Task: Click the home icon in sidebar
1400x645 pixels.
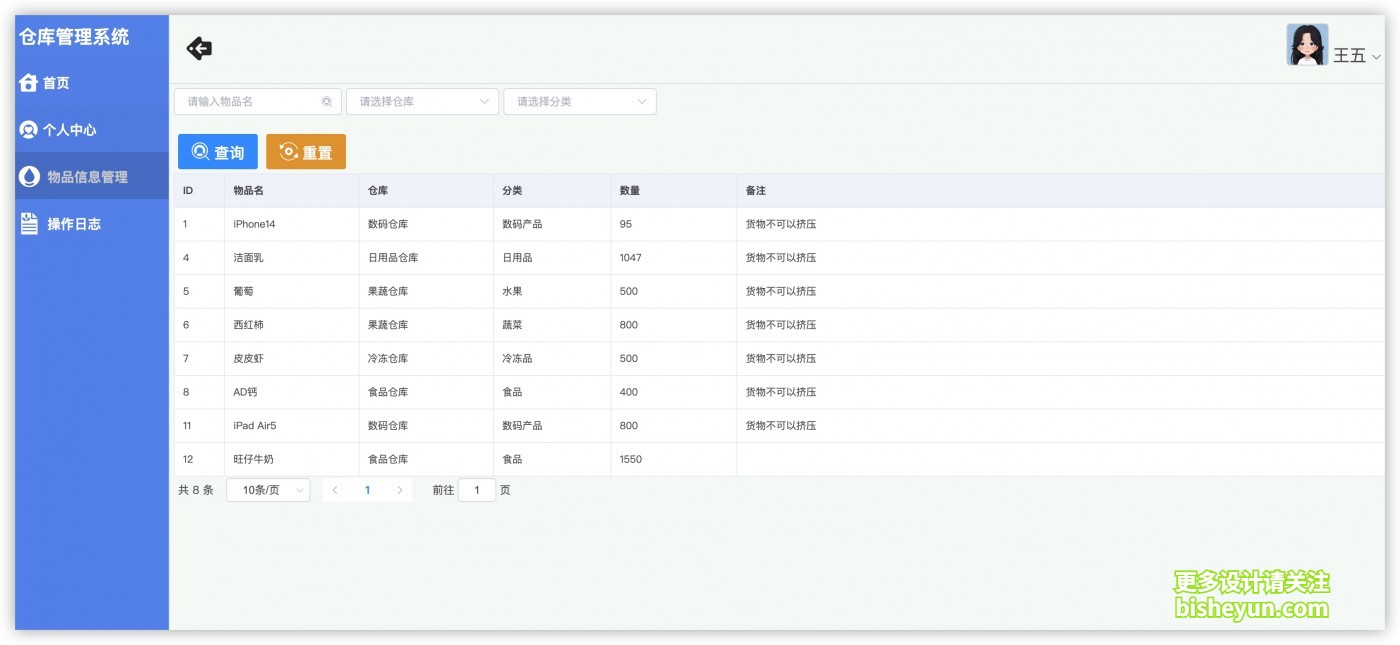Action: 28,83
